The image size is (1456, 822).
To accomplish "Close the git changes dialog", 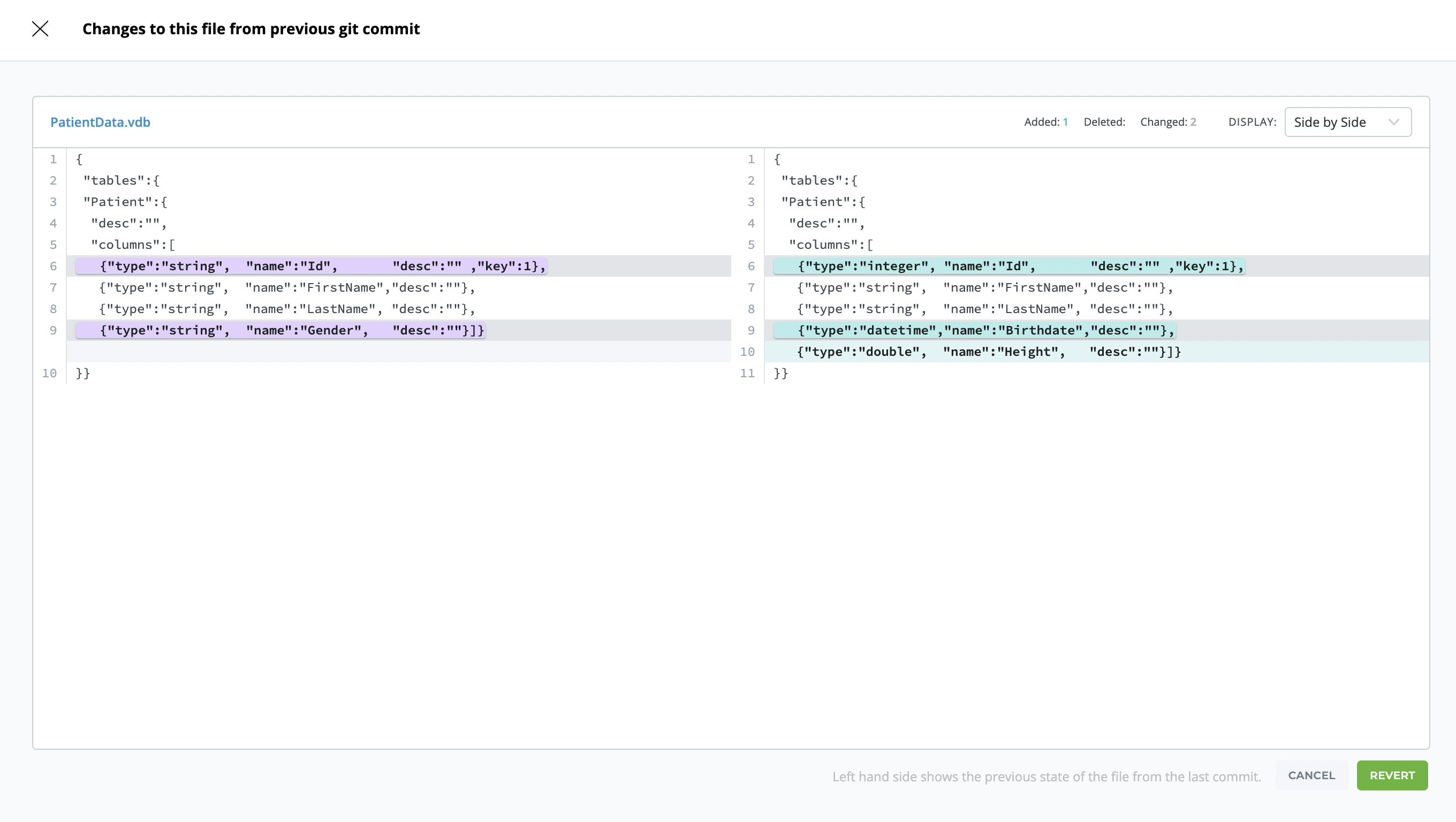I will 40,29.
